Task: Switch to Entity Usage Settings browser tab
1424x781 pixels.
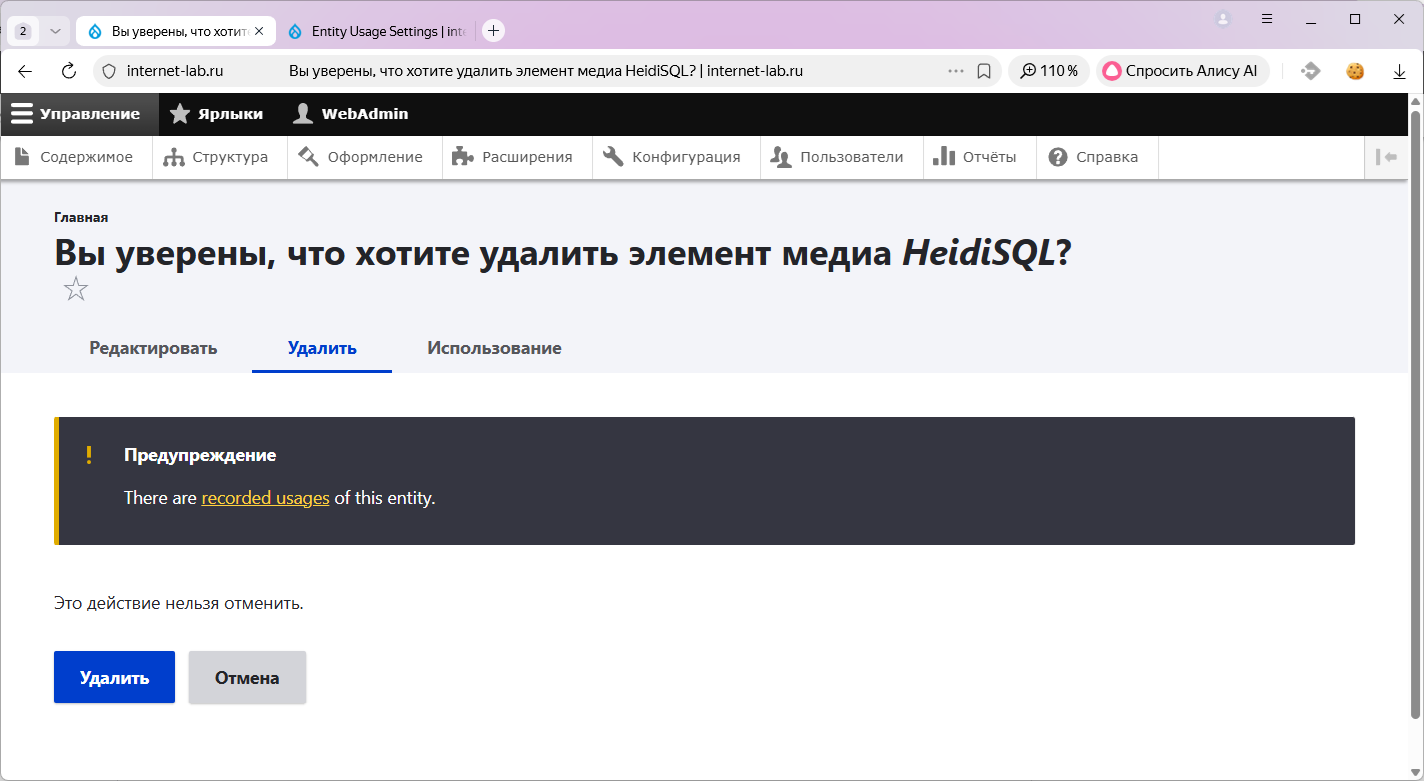Action: [378, 31]
